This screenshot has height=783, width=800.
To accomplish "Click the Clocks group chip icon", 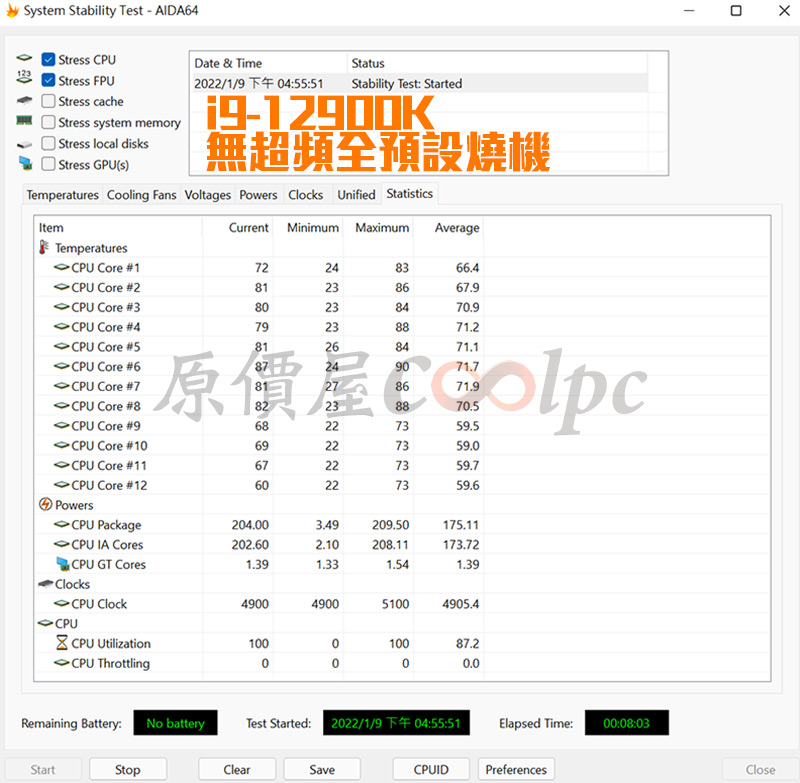I will (x=45, y=583).
